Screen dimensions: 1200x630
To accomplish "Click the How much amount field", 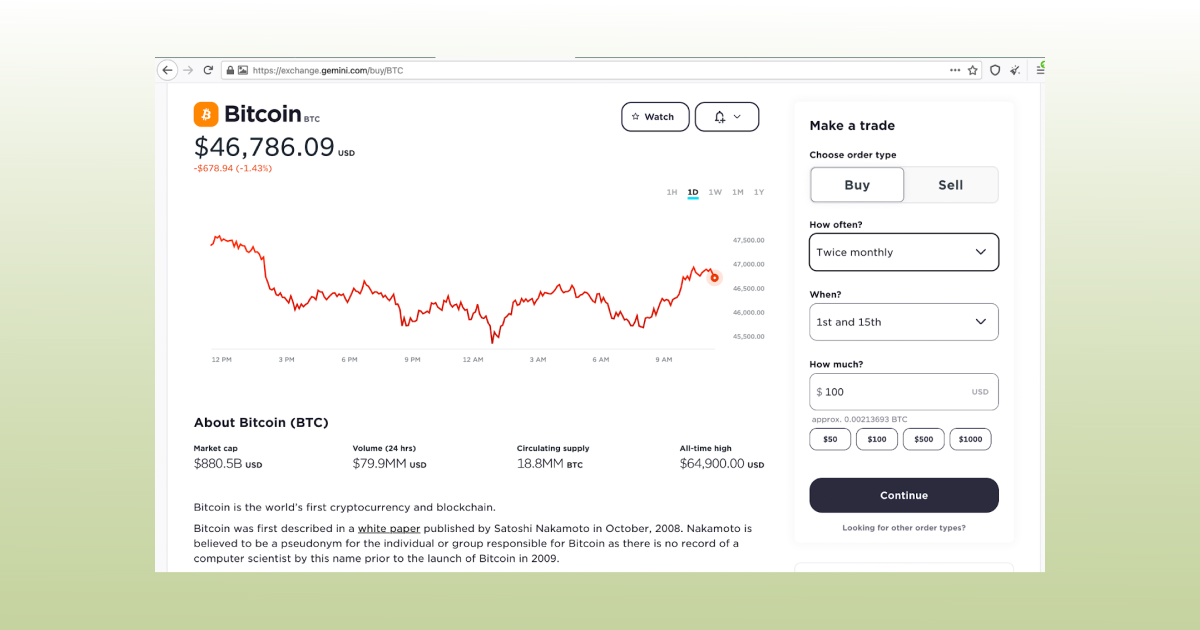I will click(895, 392).
